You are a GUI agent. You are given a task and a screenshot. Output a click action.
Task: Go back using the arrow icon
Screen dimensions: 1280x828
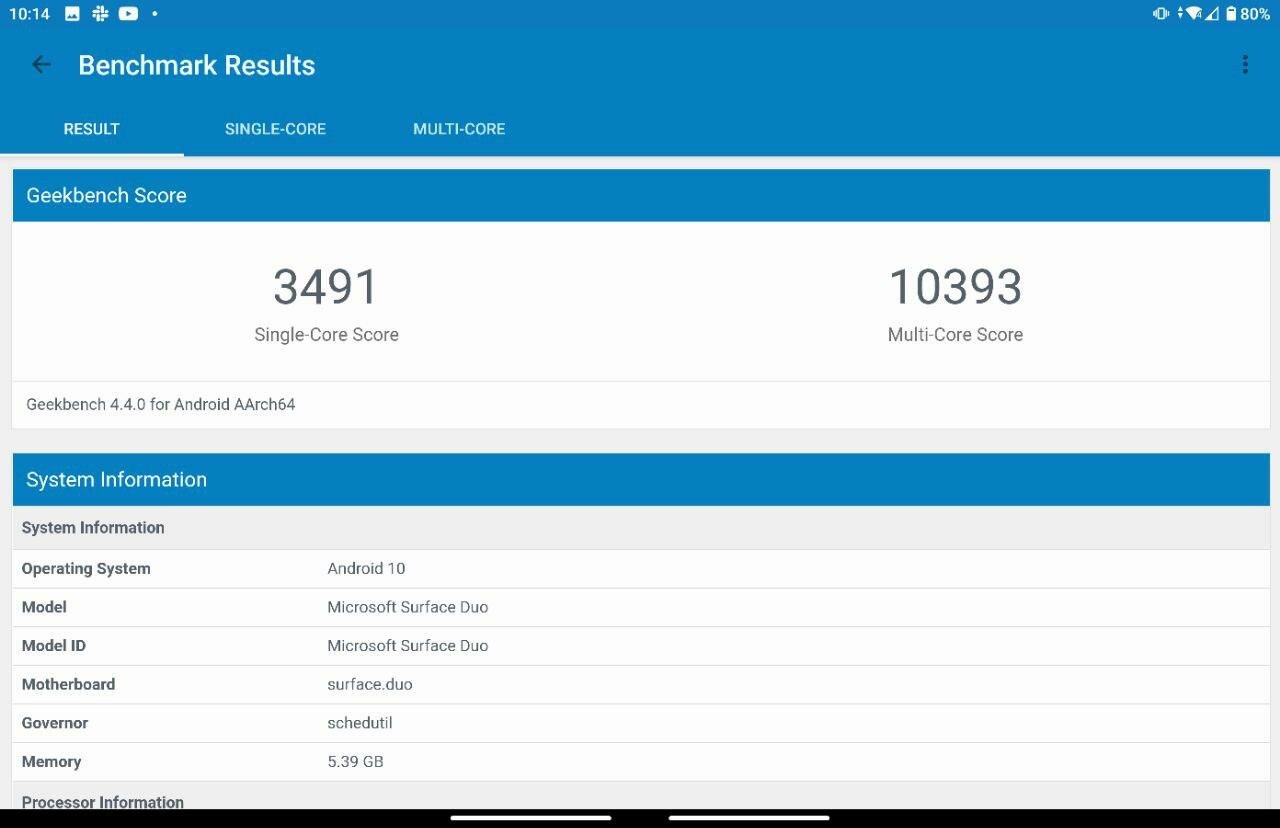41,65
